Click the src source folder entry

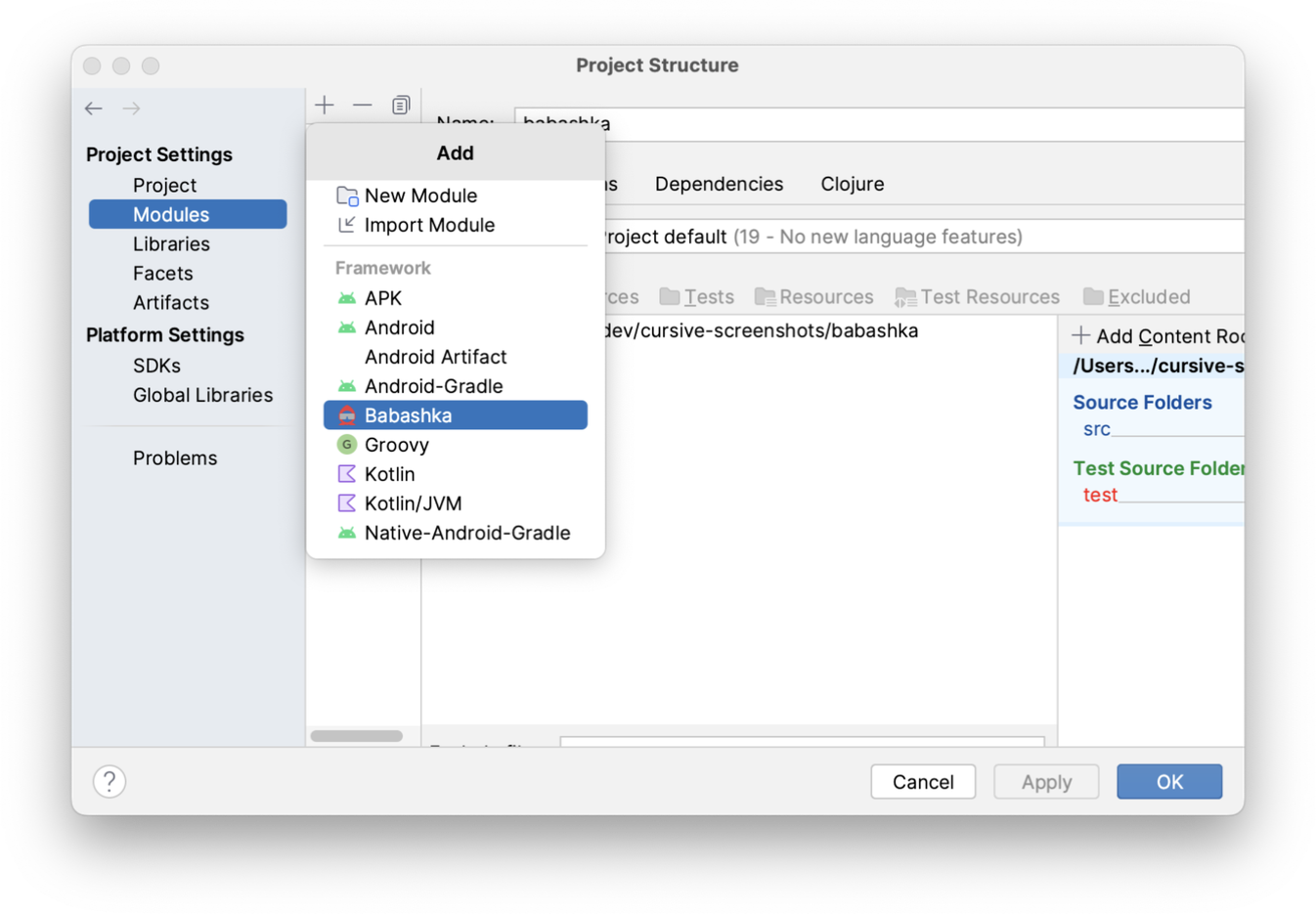click(1096, 429)
